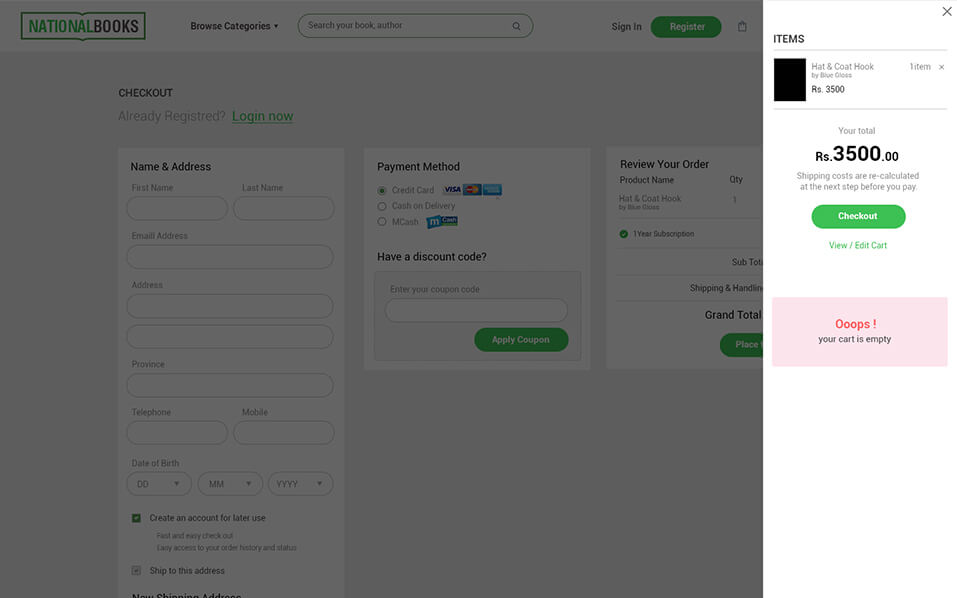Image resolution: width=957 pixels, height=598 pixels.
Task: Open the YYYY year dropdown
Action: pos(300,484)
